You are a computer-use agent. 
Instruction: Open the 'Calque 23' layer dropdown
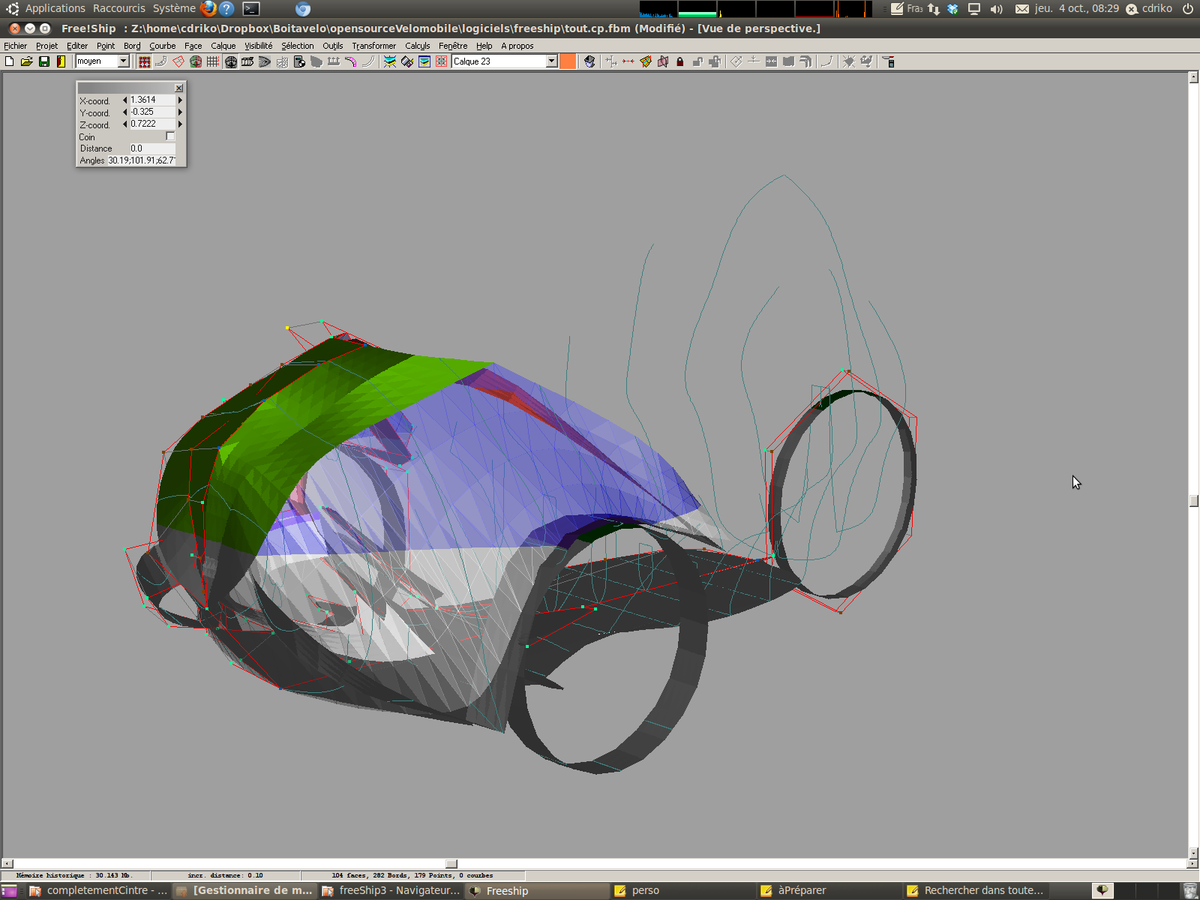551,62
